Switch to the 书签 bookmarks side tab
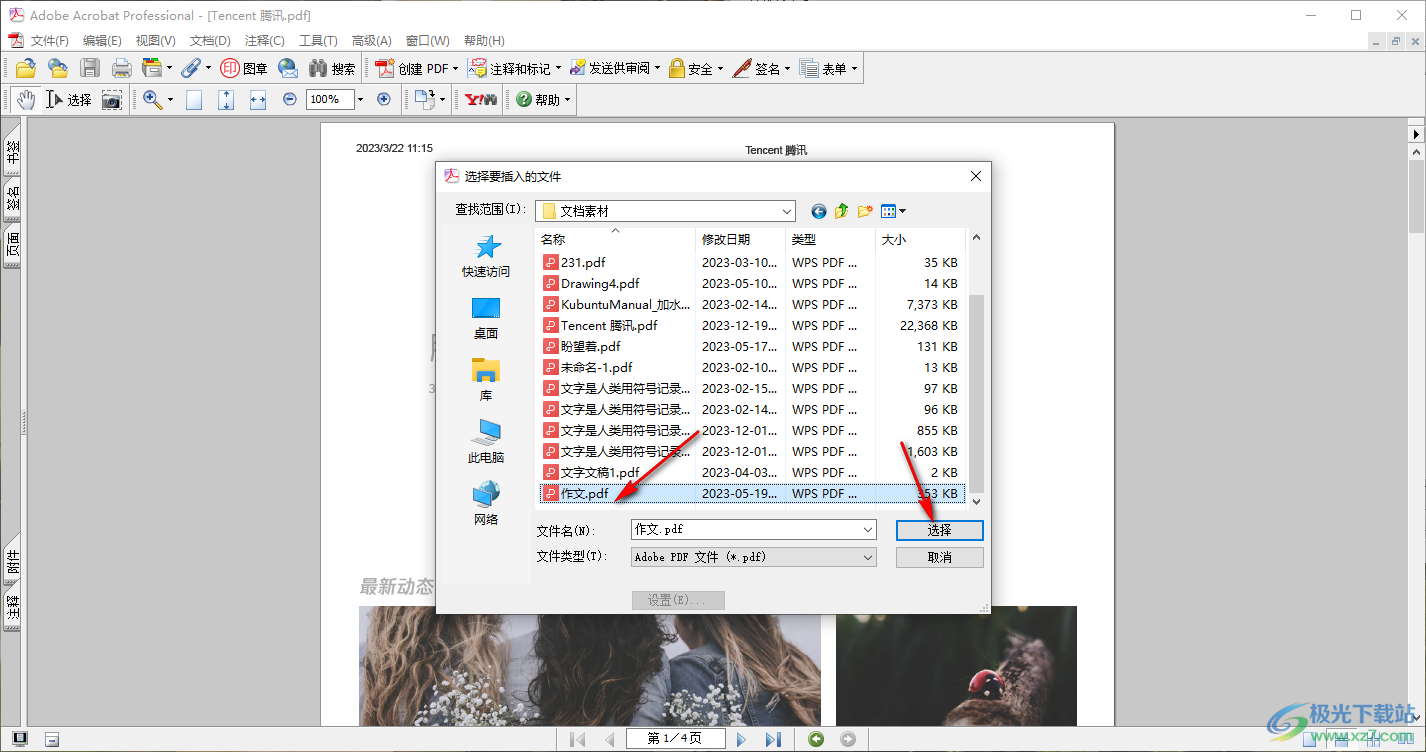Screen dimensions: 1426x752 12,153
